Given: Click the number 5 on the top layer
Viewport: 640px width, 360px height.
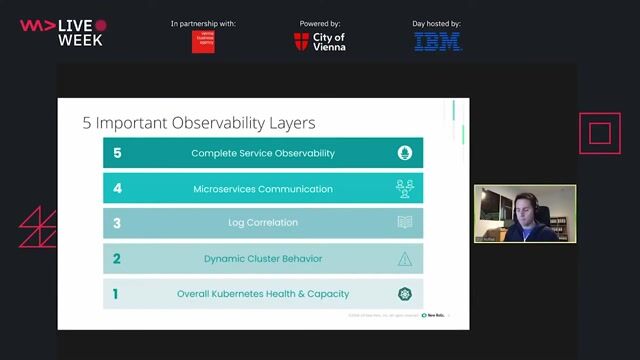Looking at the screenshot, I should pyautogui.click(x=117, y=153).
